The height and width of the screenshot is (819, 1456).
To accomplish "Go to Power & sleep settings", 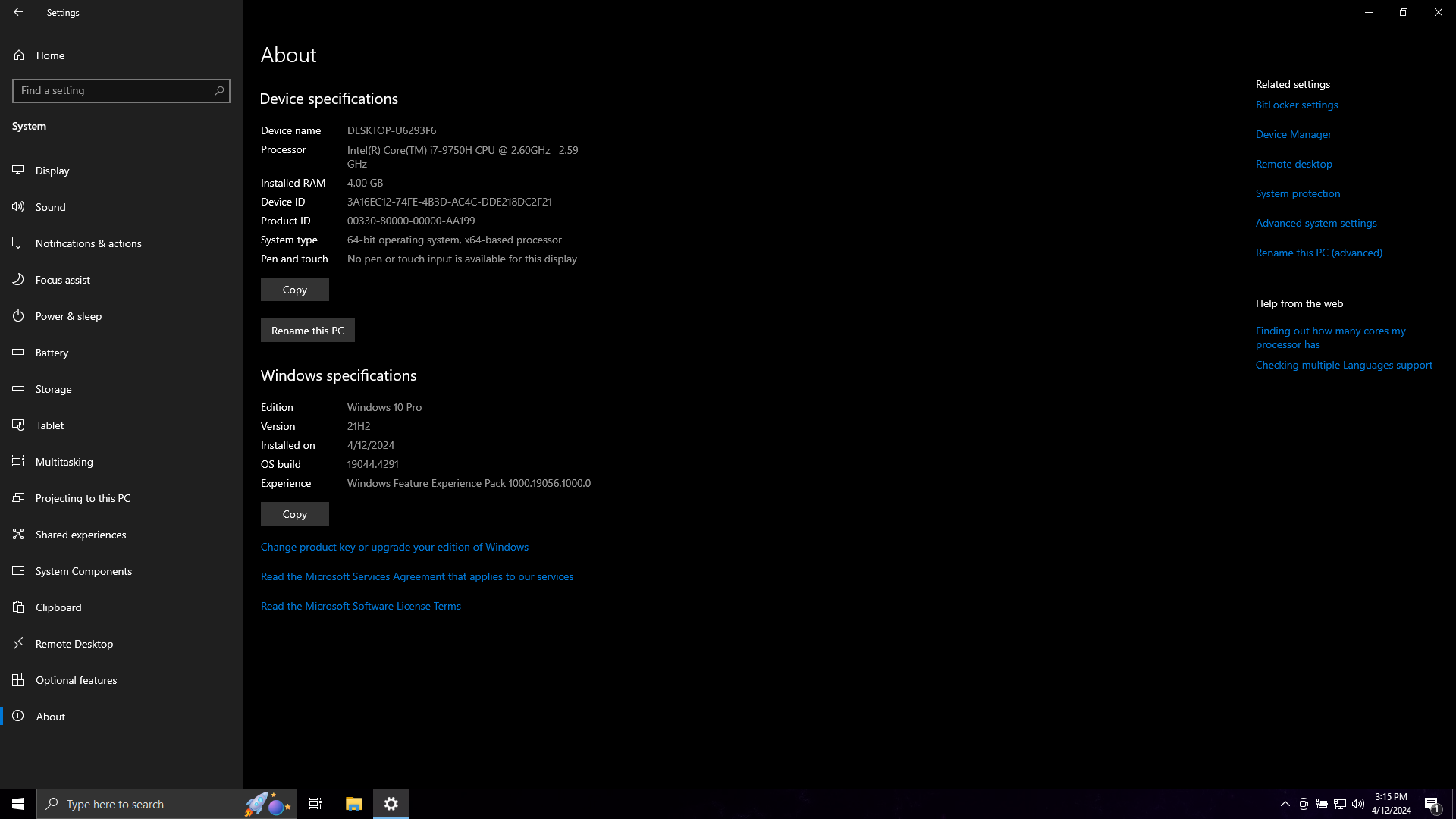I will (x=68, y=316).
